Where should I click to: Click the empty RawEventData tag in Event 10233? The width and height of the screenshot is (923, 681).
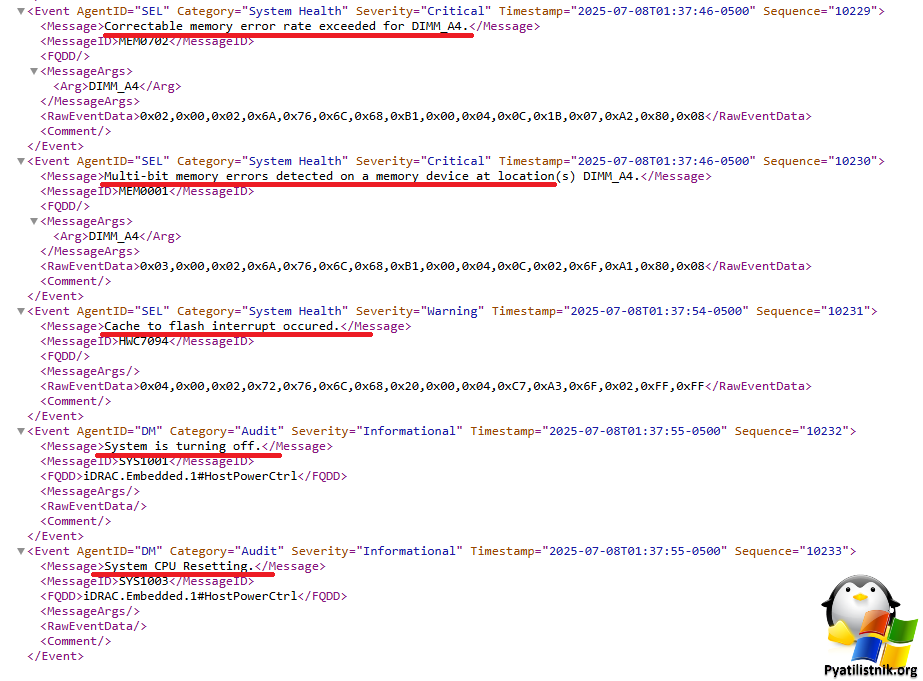[93, 626]
